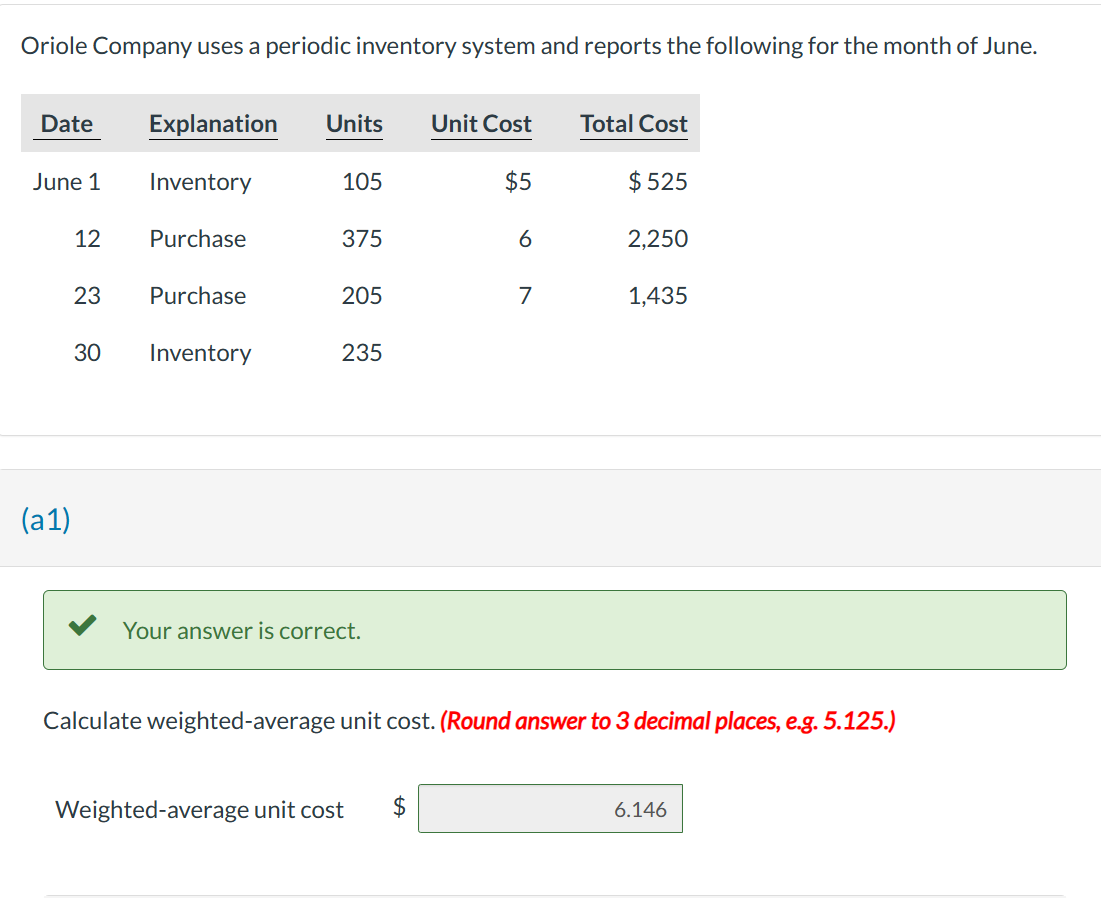Click the weighted-average unit cost input field
The width and height of the screenshot is (1101, 898).
[x=550, y=808]
